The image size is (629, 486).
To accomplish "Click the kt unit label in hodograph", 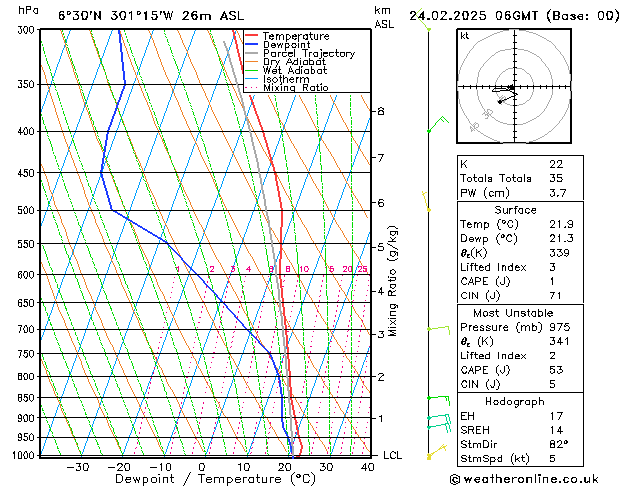I will pos(465,36).
